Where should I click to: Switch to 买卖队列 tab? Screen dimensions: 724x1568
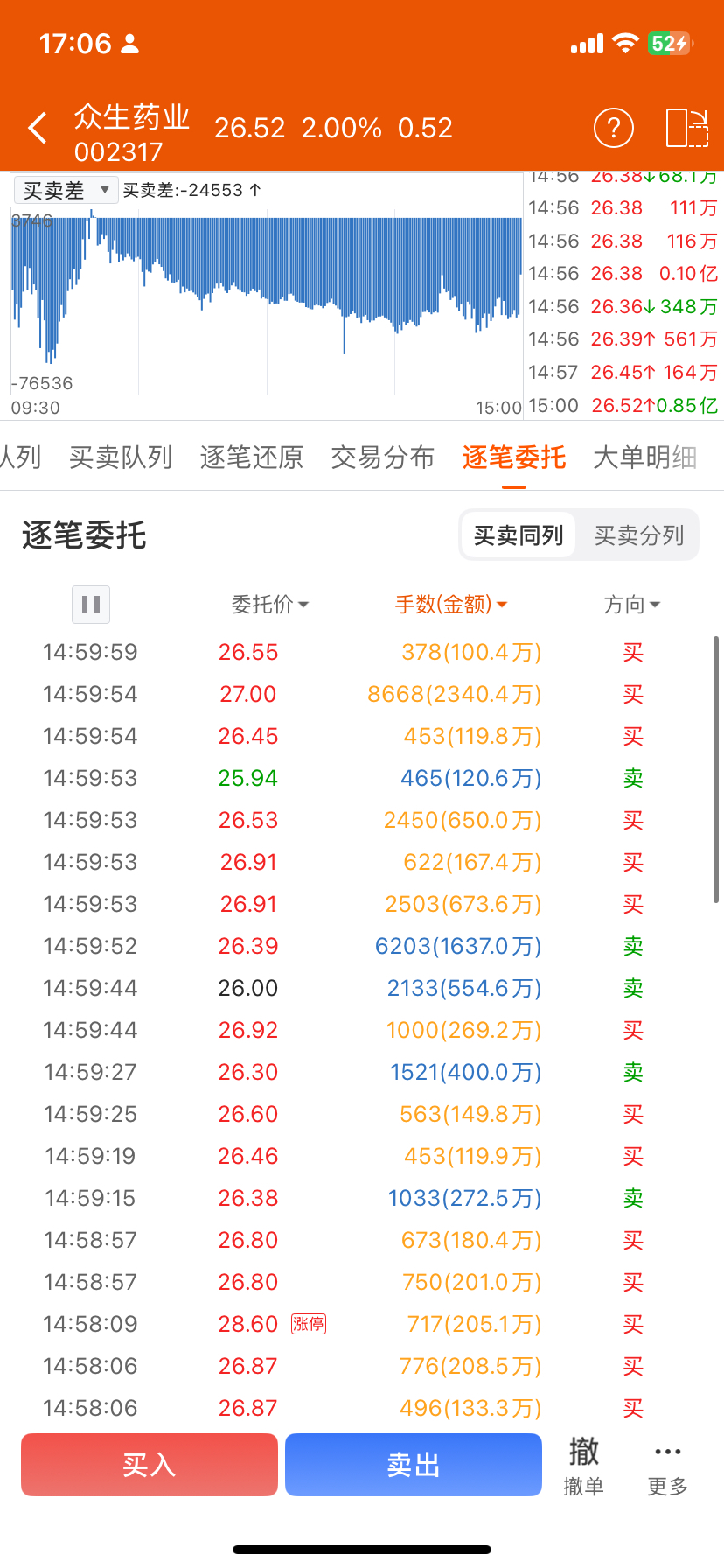click(x=121, y=458)
